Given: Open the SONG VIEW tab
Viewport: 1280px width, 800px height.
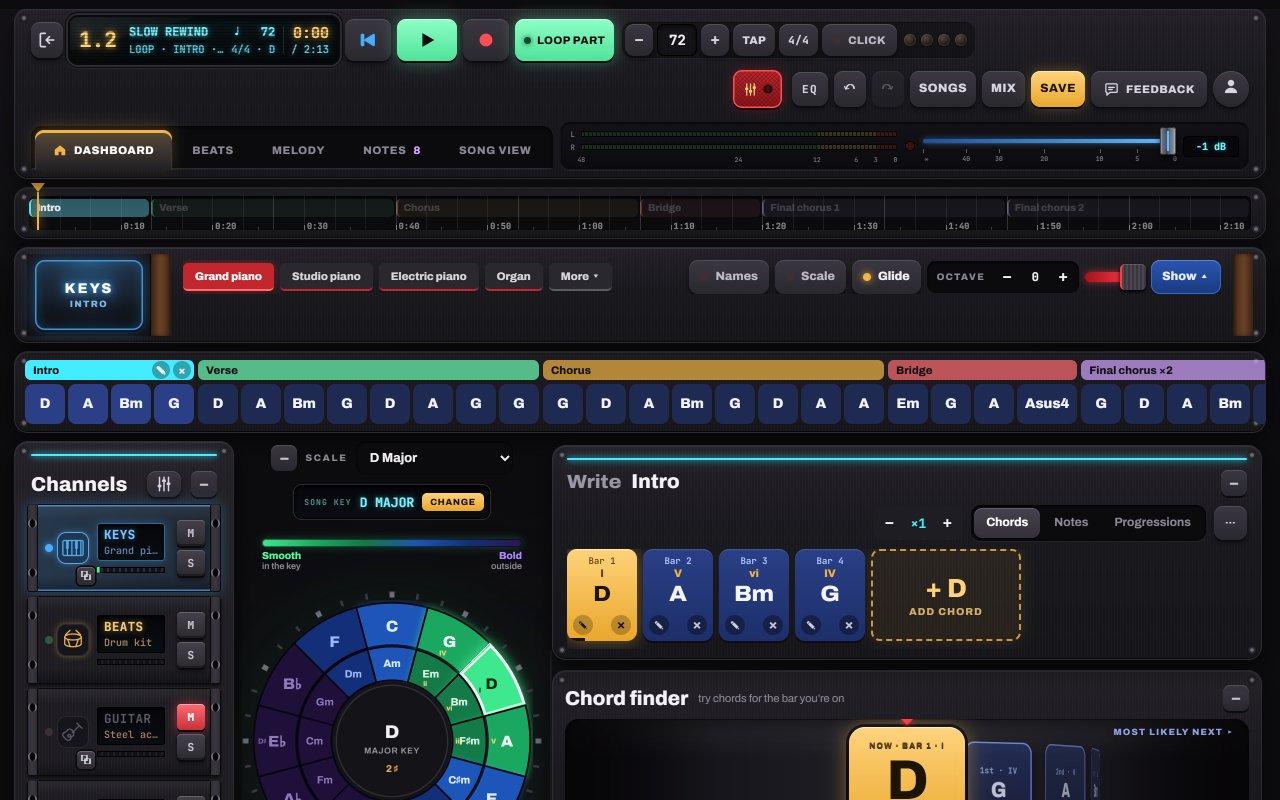Looking at the screenshot, I should (495, 150).
